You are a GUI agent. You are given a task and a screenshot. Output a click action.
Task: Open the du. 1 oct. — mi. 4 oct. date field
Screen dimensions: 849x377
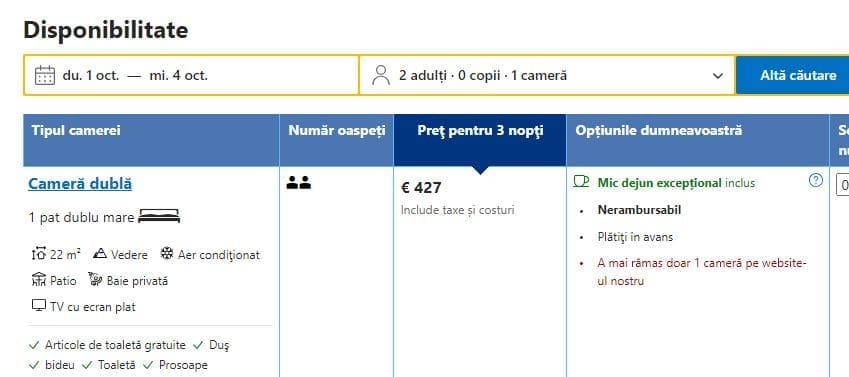tap(191, 75)
